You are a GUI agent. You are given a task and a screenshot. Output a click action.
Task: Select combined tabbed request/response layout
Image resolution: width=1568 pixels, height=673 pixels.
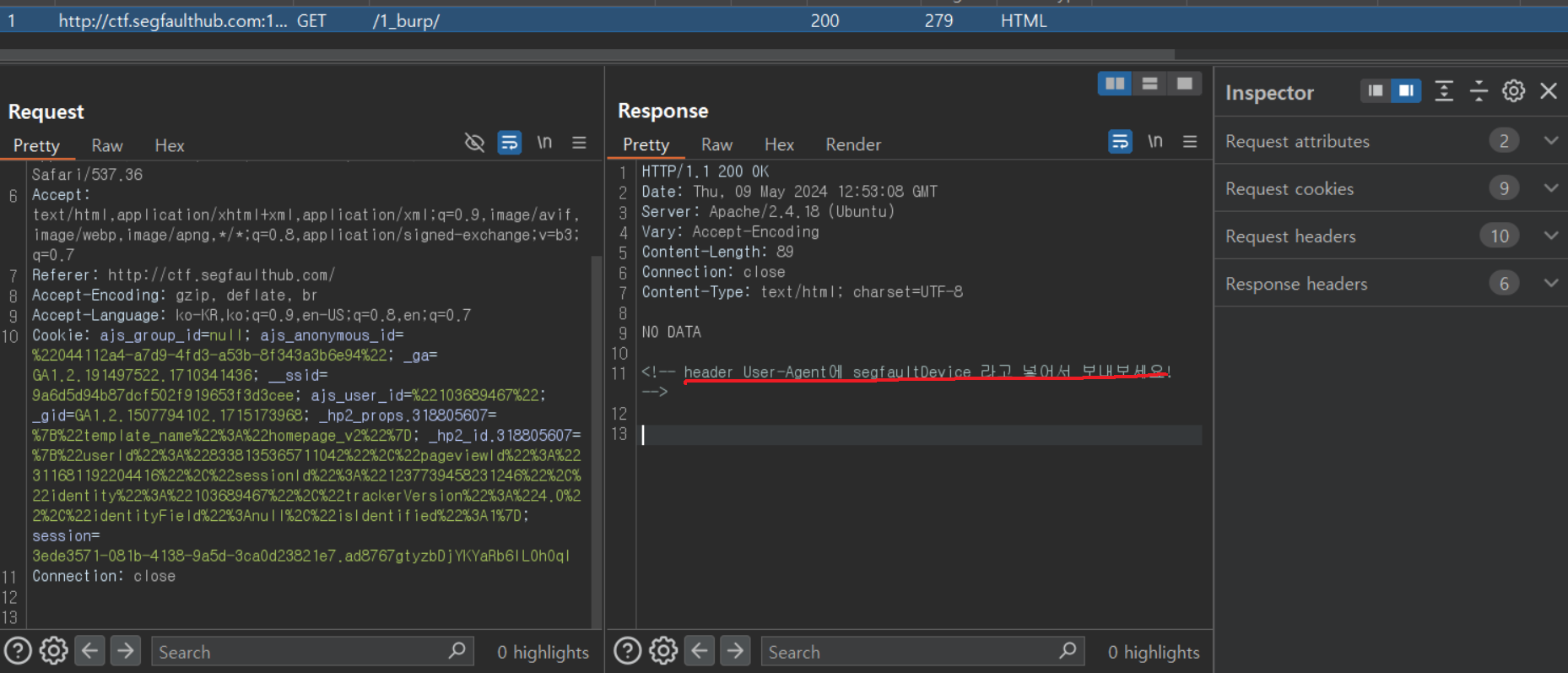(1184, 84)
